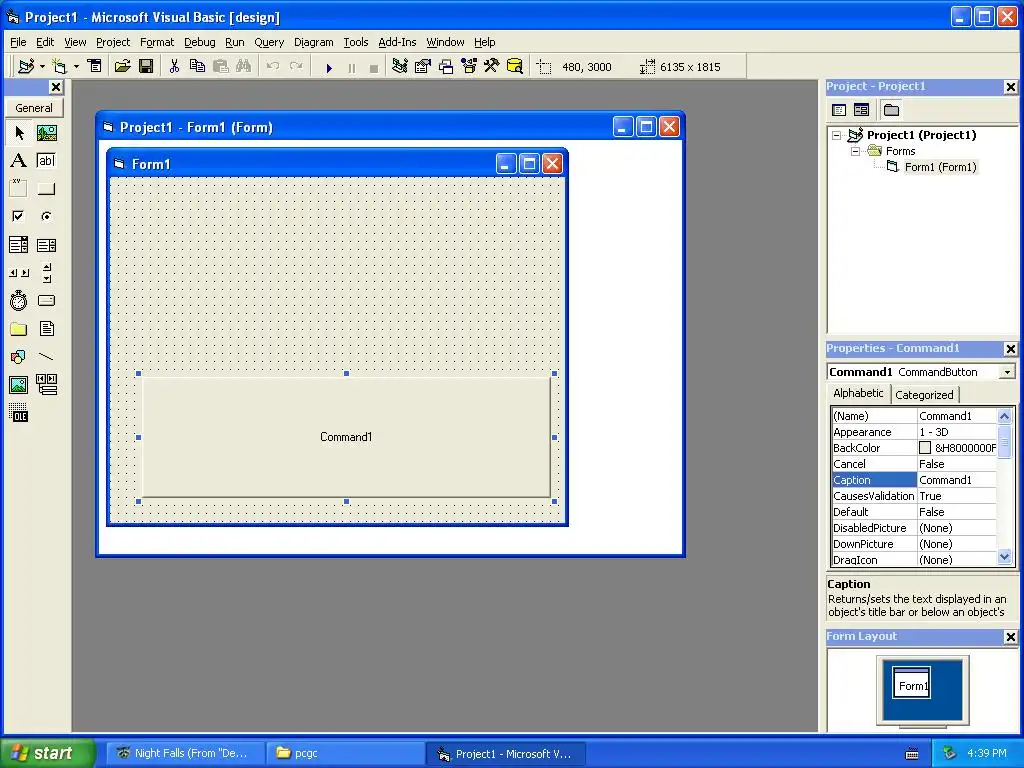Viewport: 1024px width, 768px height.
Task: Select the CheckBox control in the toolbox
Action: pyautogui.click(x=19, y=216)
